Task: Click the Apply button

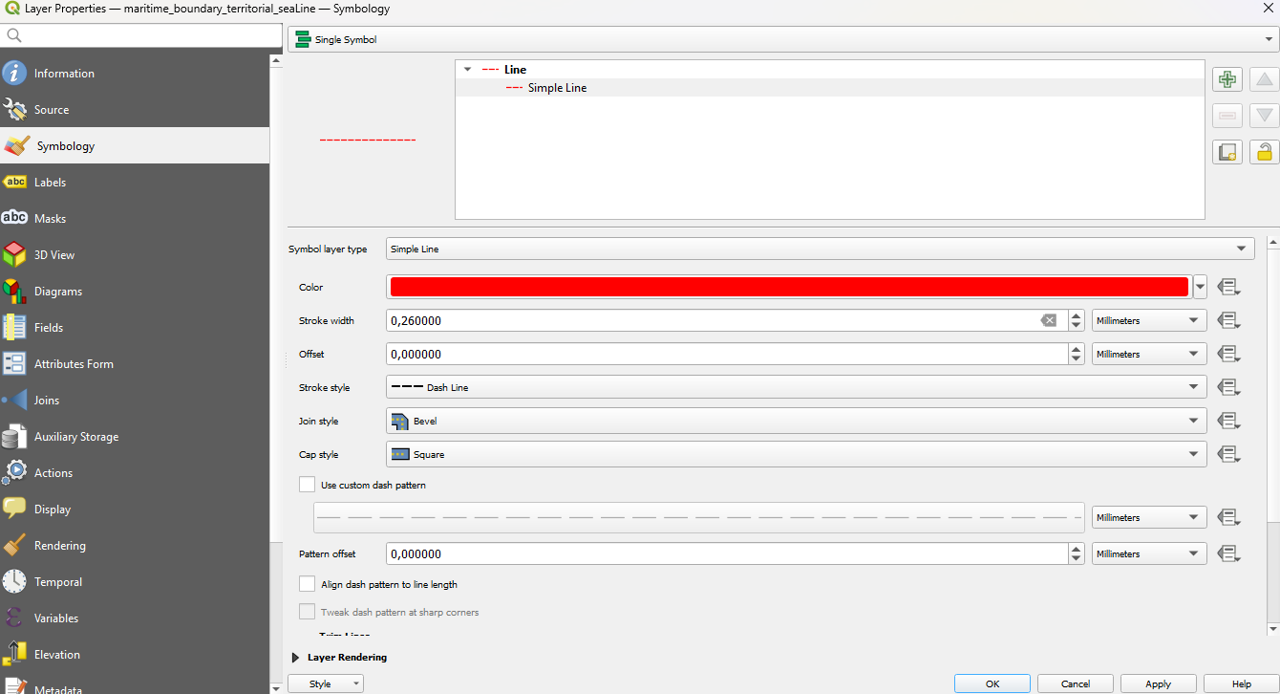Action: 1158,684
